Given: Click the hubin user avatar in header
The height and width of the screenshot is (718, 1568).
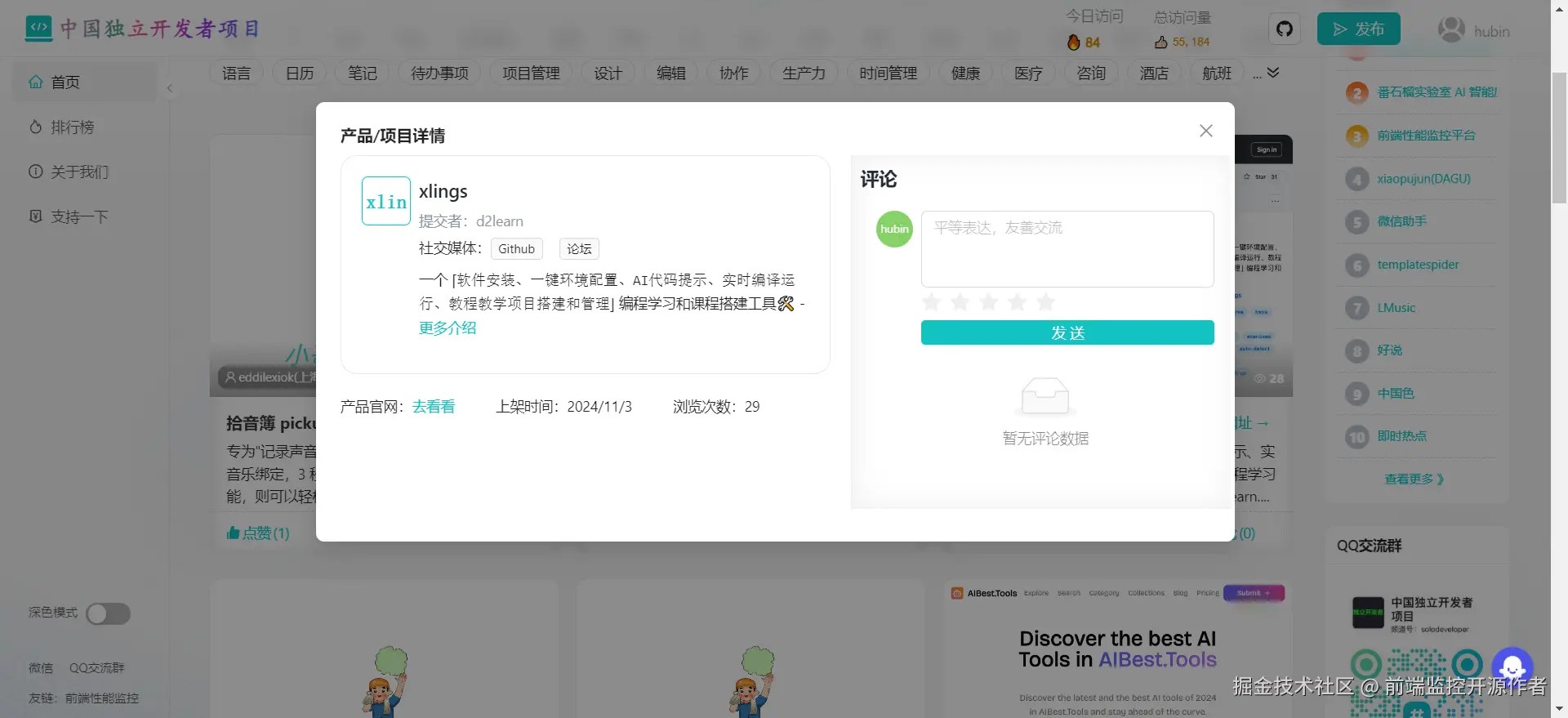Looking at the screenshot, I should tap(1451, 30).
